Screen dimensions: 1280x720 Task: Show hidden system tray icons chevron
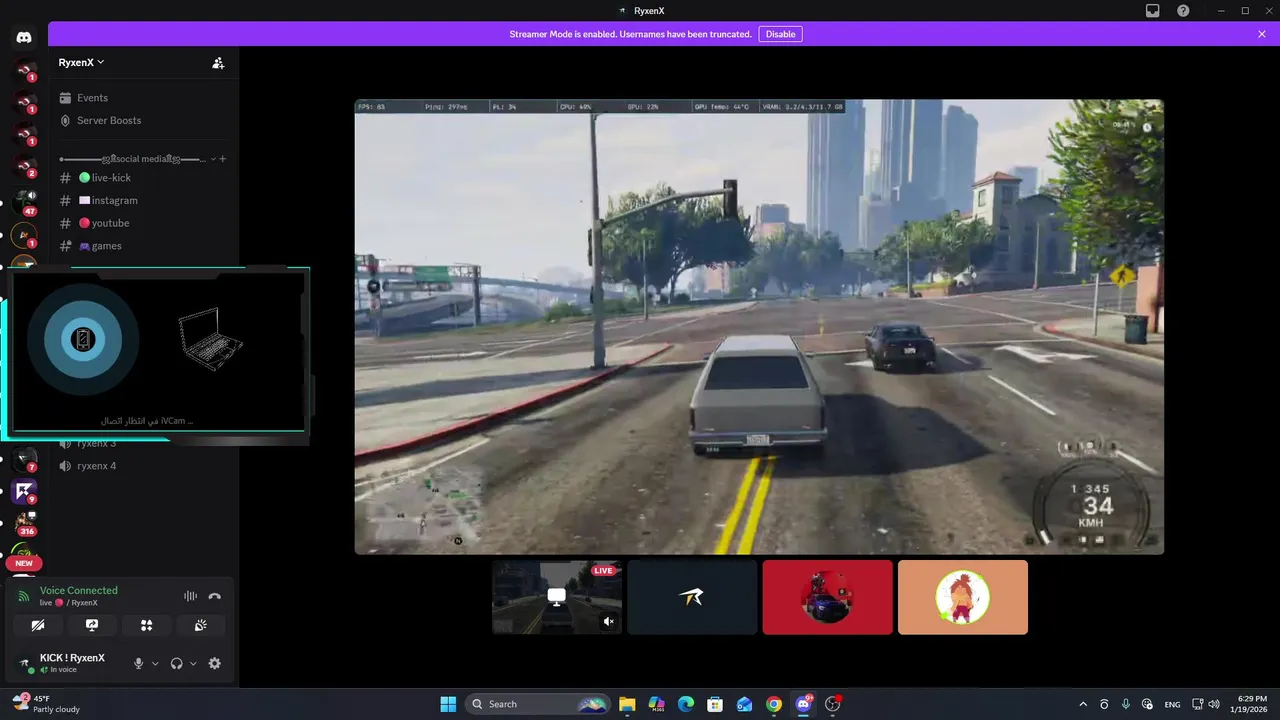(x=1083, y=704)
